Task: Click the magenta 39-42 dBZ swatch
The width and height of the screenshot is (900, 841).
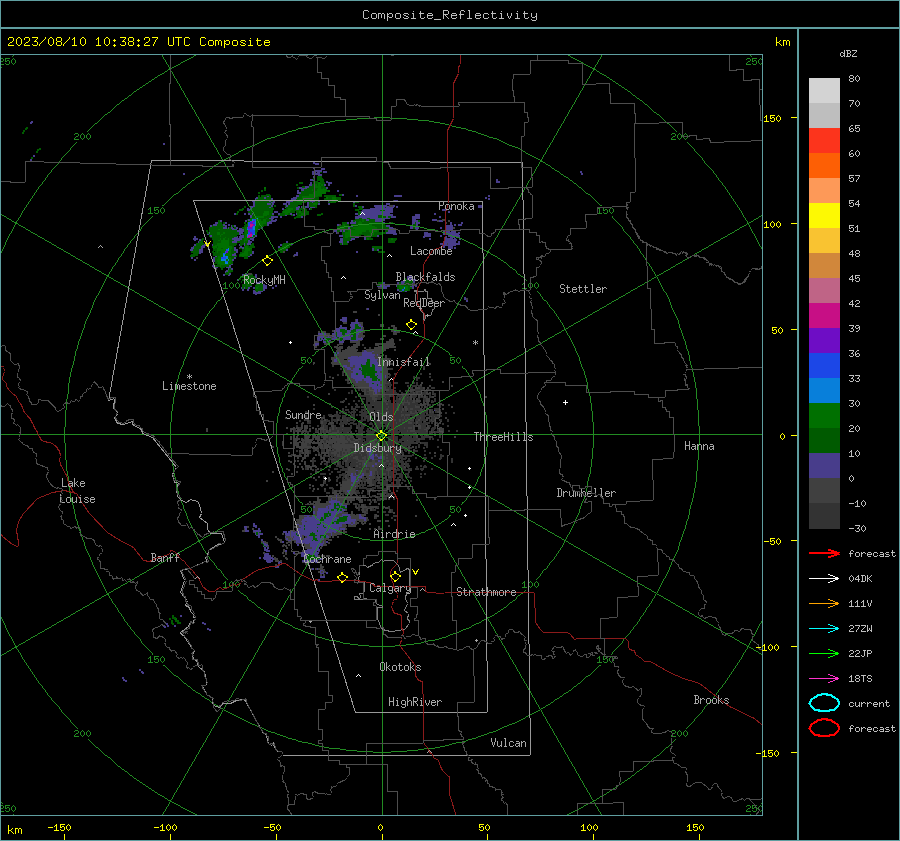Action: [824, 316]
